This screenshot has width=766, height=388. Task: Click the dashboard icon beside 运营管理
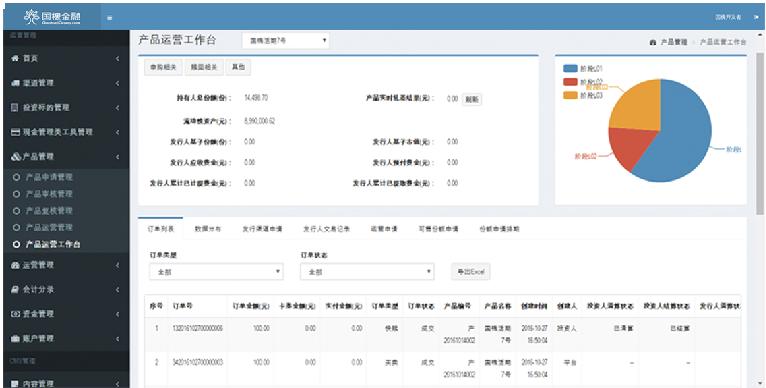[x=15, y=265]
